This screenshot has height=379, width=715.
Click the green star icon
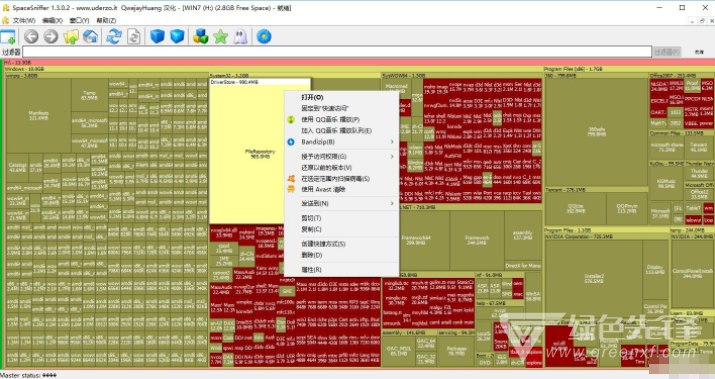click(x=220, y=36)
